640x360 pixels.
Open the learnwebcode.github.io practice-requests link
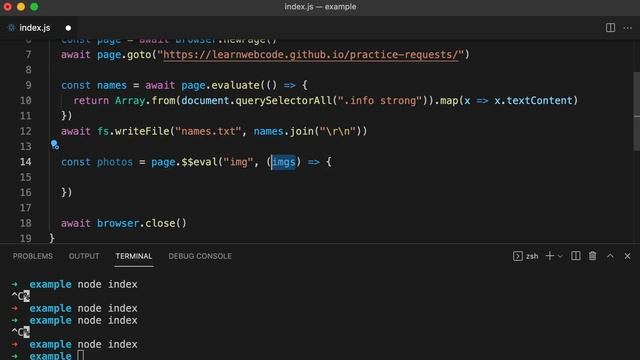311,55
